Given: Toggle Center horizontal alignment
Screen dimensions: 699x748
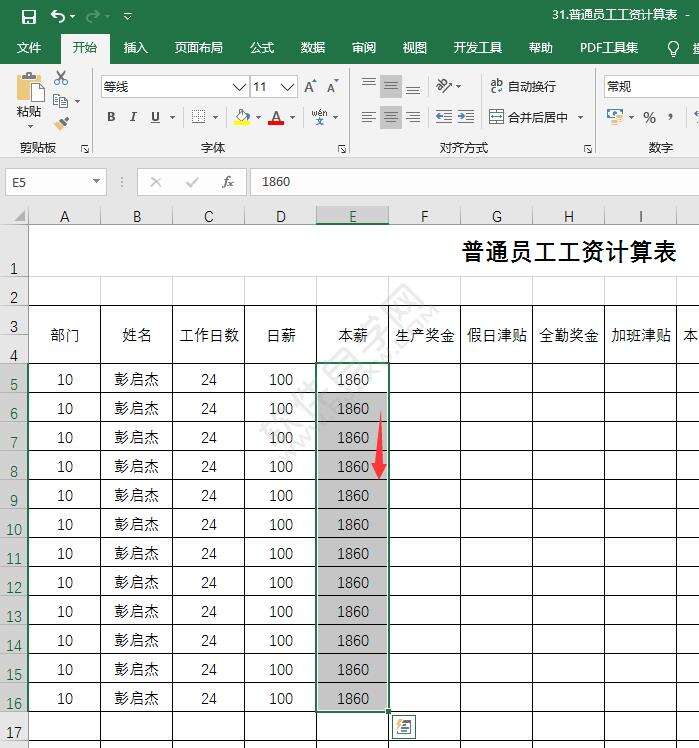Looking at the screenshot, I should (x=391, y=117).
